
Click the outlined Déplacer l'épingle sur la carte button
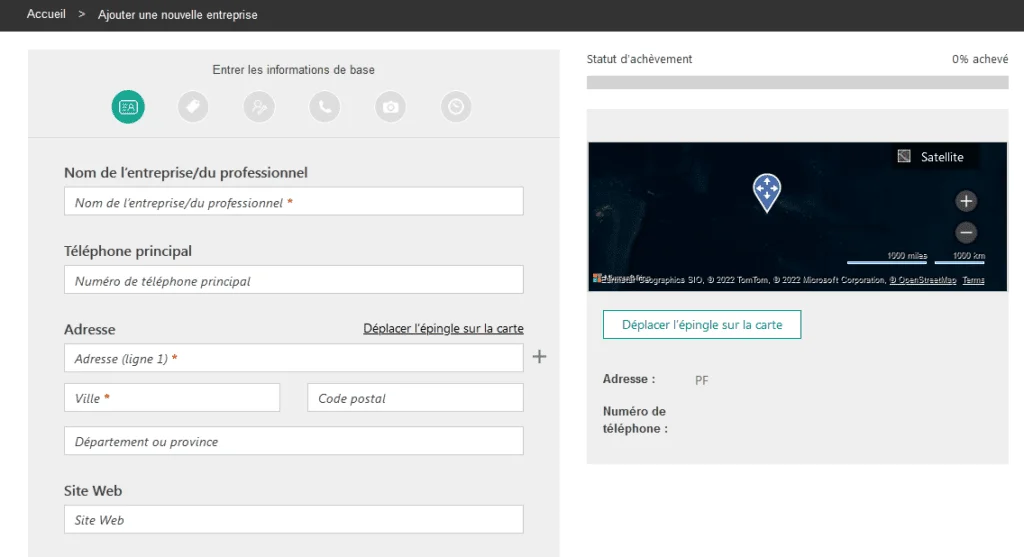702,325
